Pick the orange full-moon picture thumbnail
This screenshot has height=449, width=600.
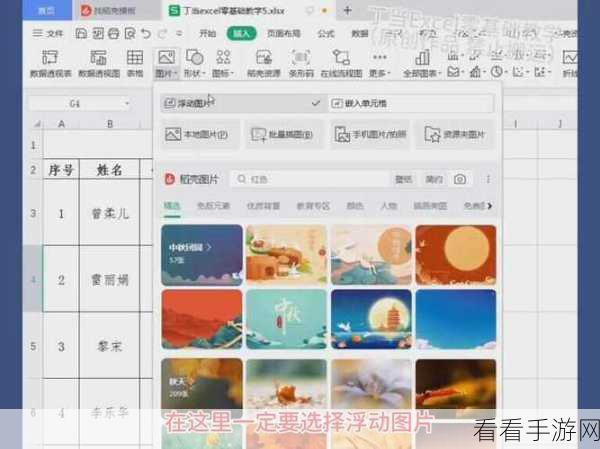pos(456,255)
